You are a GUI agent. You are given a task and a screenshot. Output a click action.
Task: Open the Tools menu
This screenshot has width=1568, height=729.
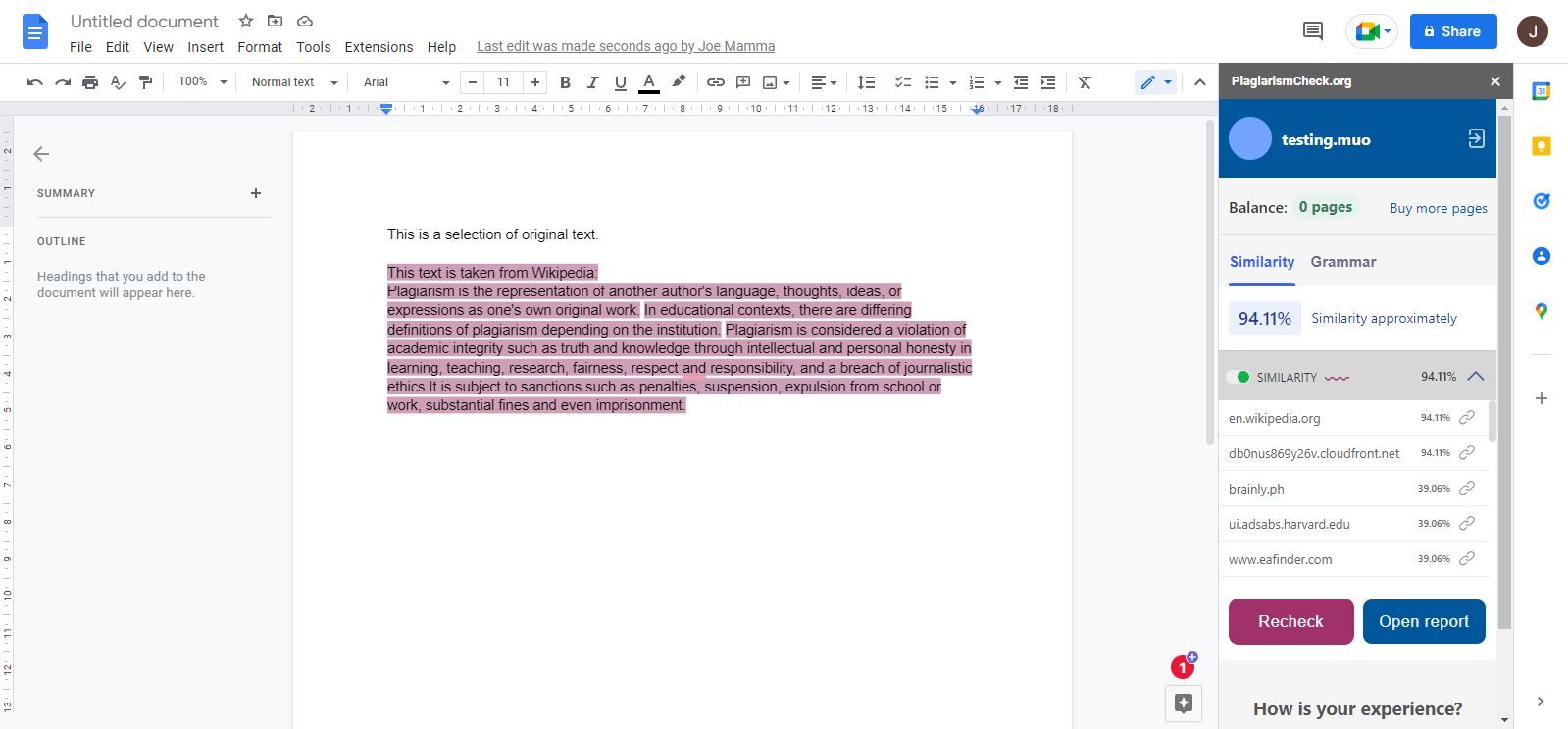314,47
